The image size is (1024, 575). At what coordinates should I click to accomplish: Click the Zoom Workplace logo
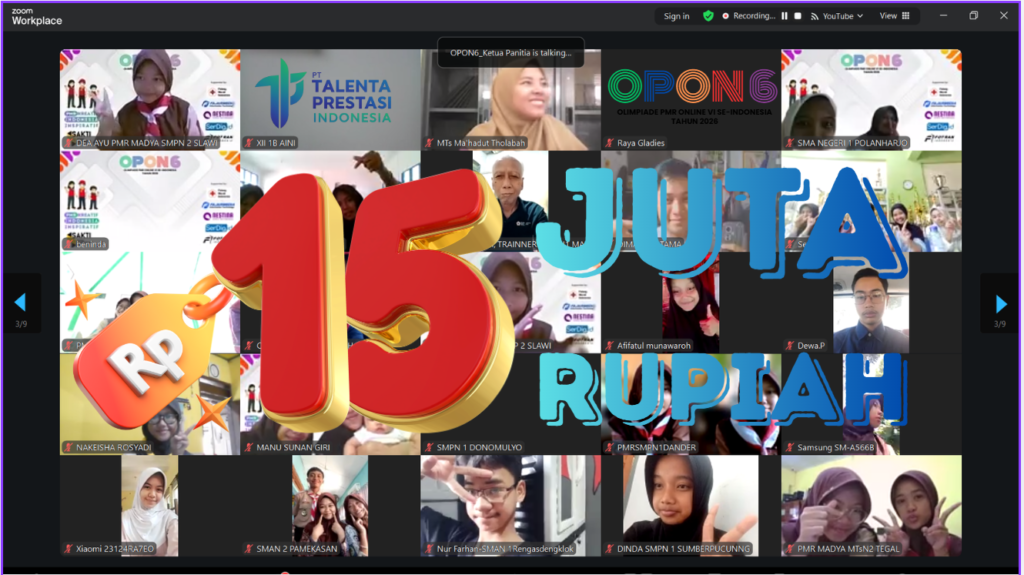click(36, 16)
